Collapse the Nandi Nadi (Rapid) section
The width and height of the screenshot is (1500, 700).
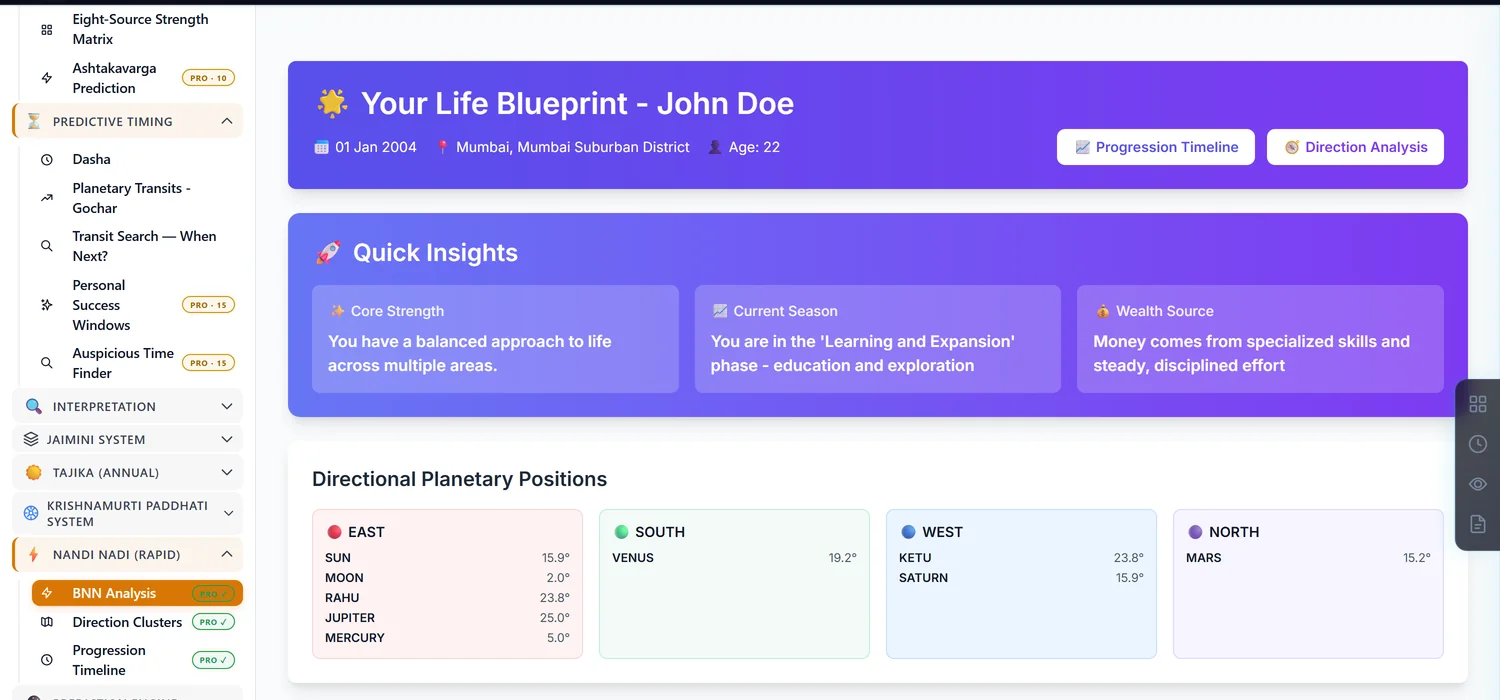(x=227, y=554)
